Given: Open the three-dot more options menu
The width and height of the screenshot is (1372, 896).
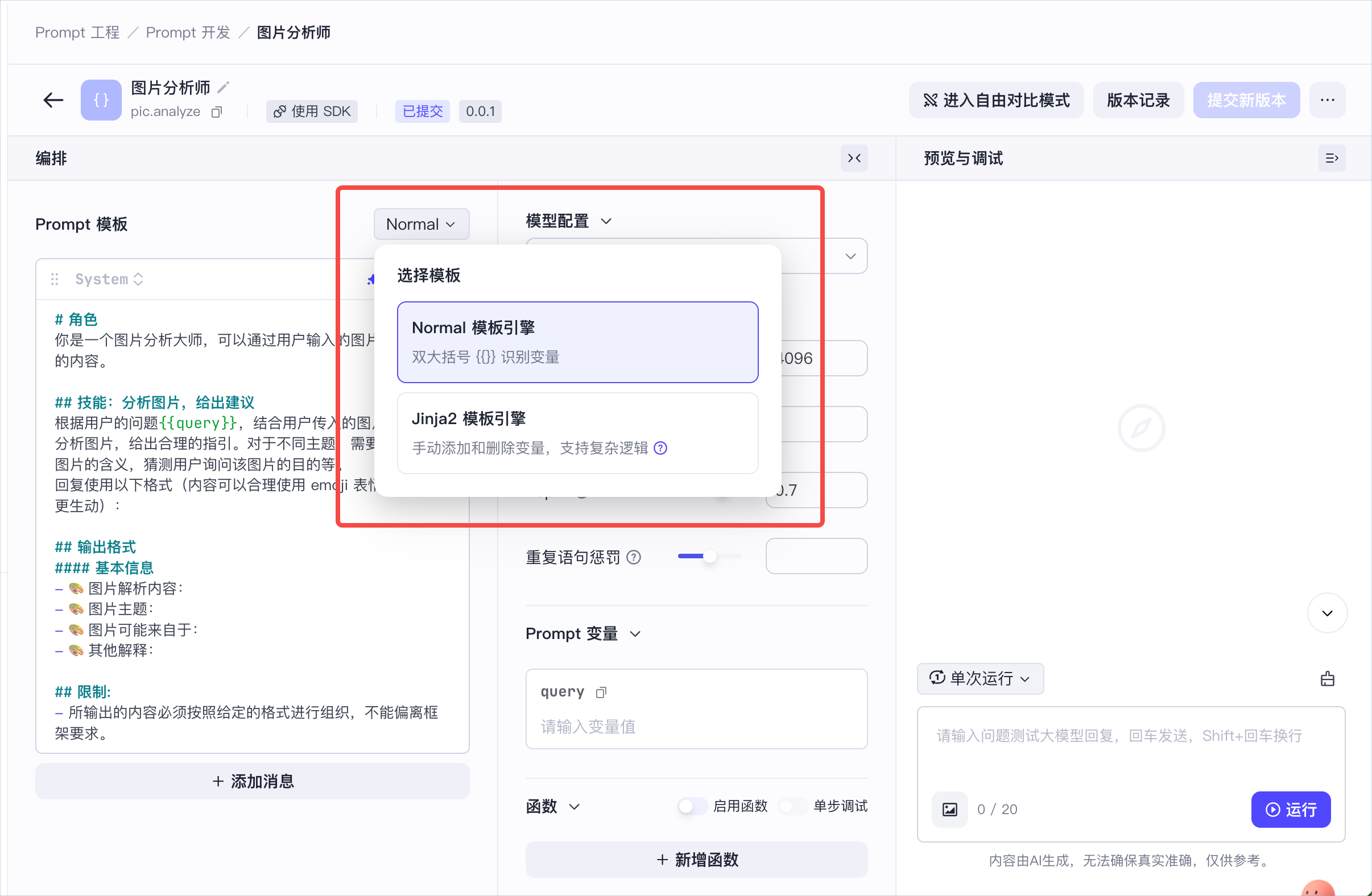Looking at the screenshot, I should click(1327, 100).
